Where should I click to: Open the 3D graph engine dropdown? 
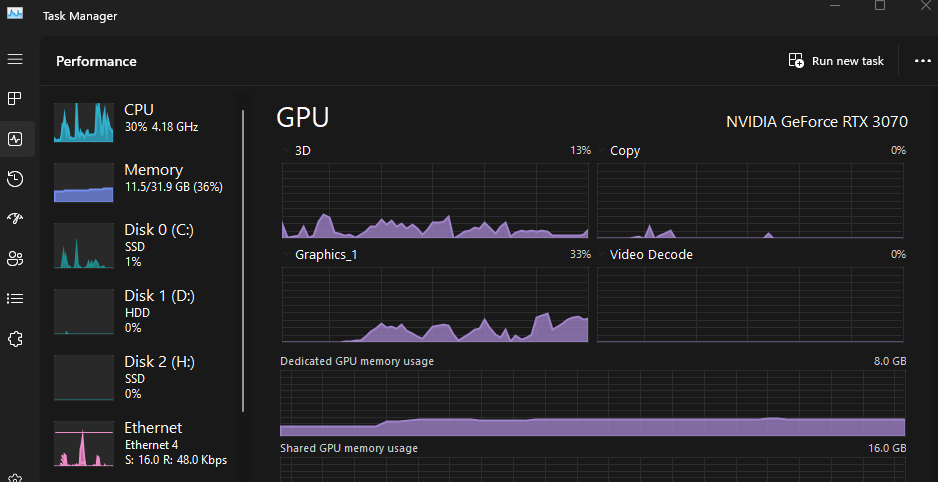pos(288,150)
